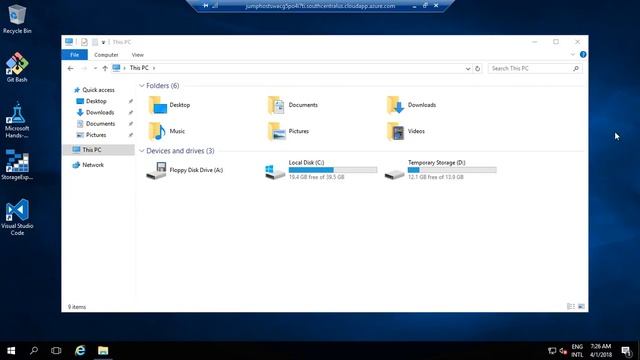This screenshot has height=360, width=640.
Task: Expand the This PC breadcrumb arrow
Action: click(154, 68)
